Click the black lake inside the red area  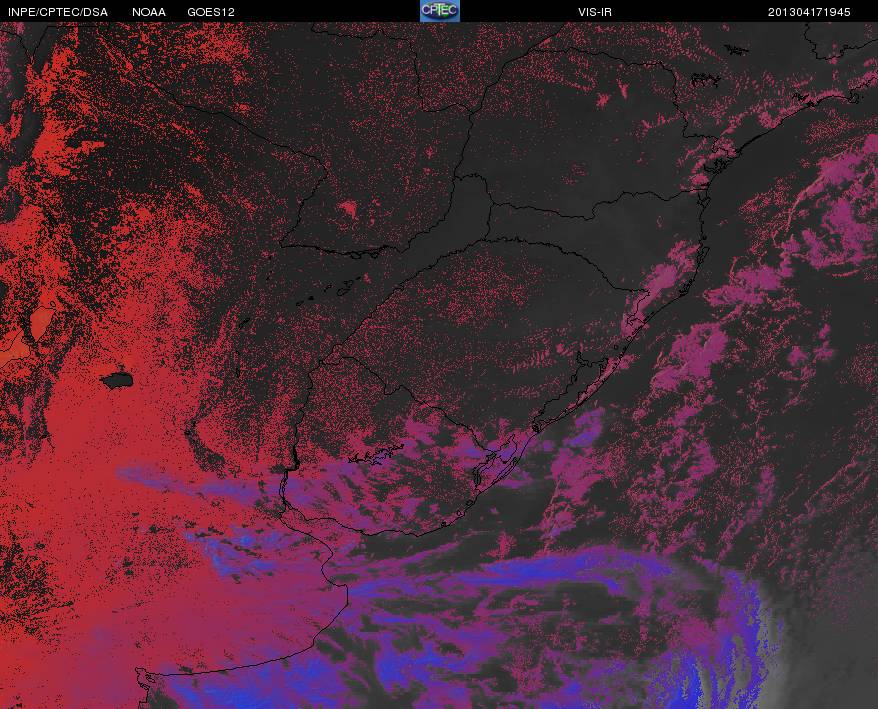pyautogui.click(x=116, y=380)
